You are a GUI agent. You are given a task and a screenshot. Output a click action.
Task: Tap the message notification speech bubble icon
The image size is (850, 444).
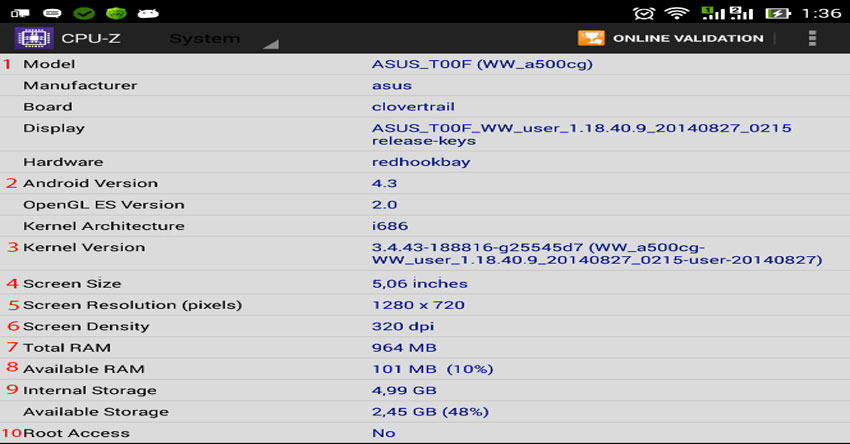tap(52, 13)
